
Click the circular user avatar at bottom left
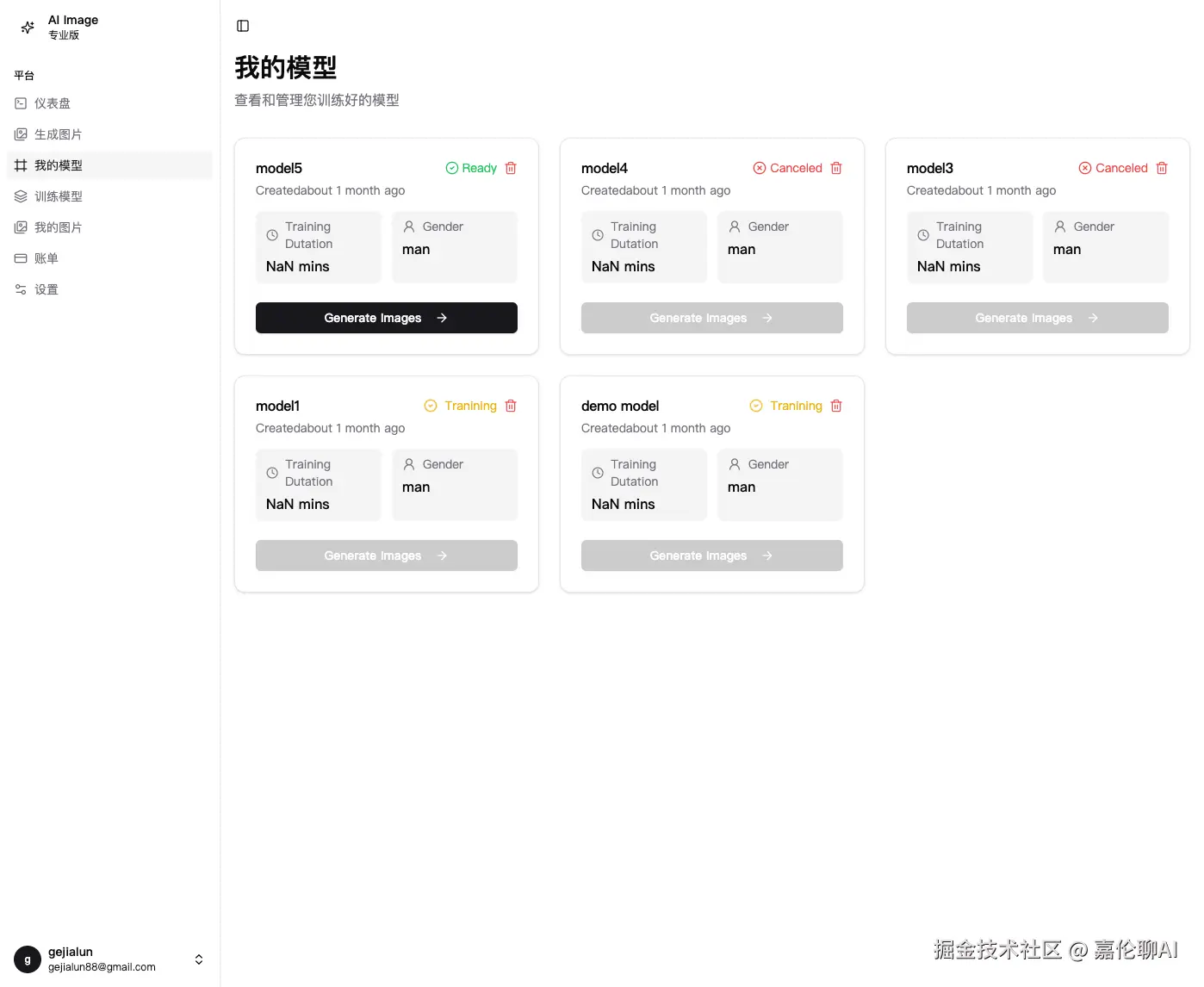(x=27, y=959)
